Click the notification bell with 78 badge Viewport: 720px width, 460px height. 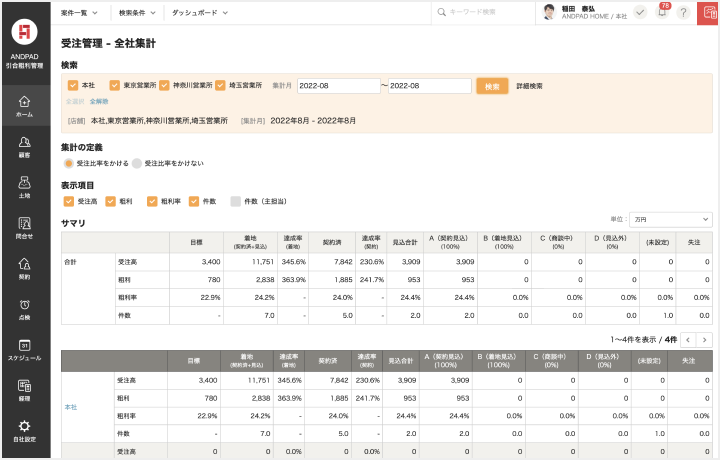[x=661, y=12]
